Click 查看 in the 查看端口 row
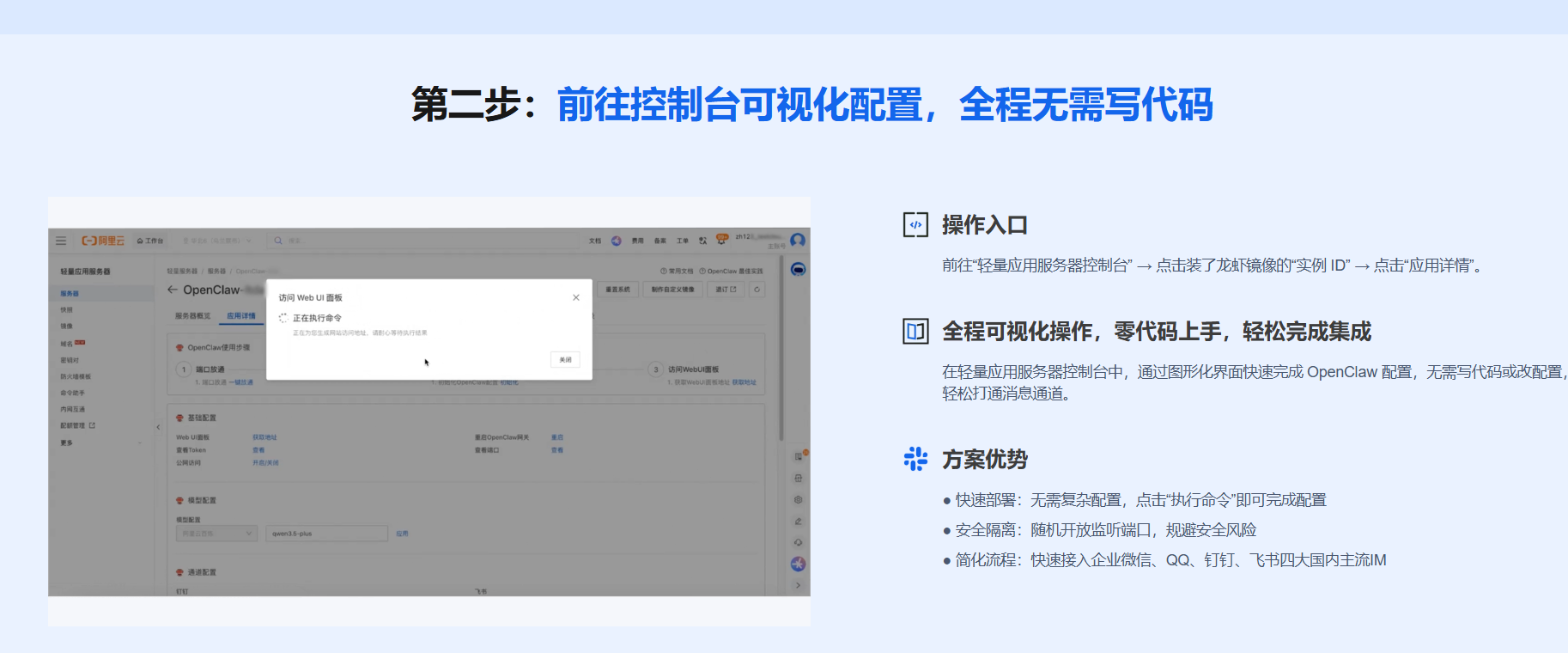The height and width of the screenshot is (653, 1568). coord(557,449)
